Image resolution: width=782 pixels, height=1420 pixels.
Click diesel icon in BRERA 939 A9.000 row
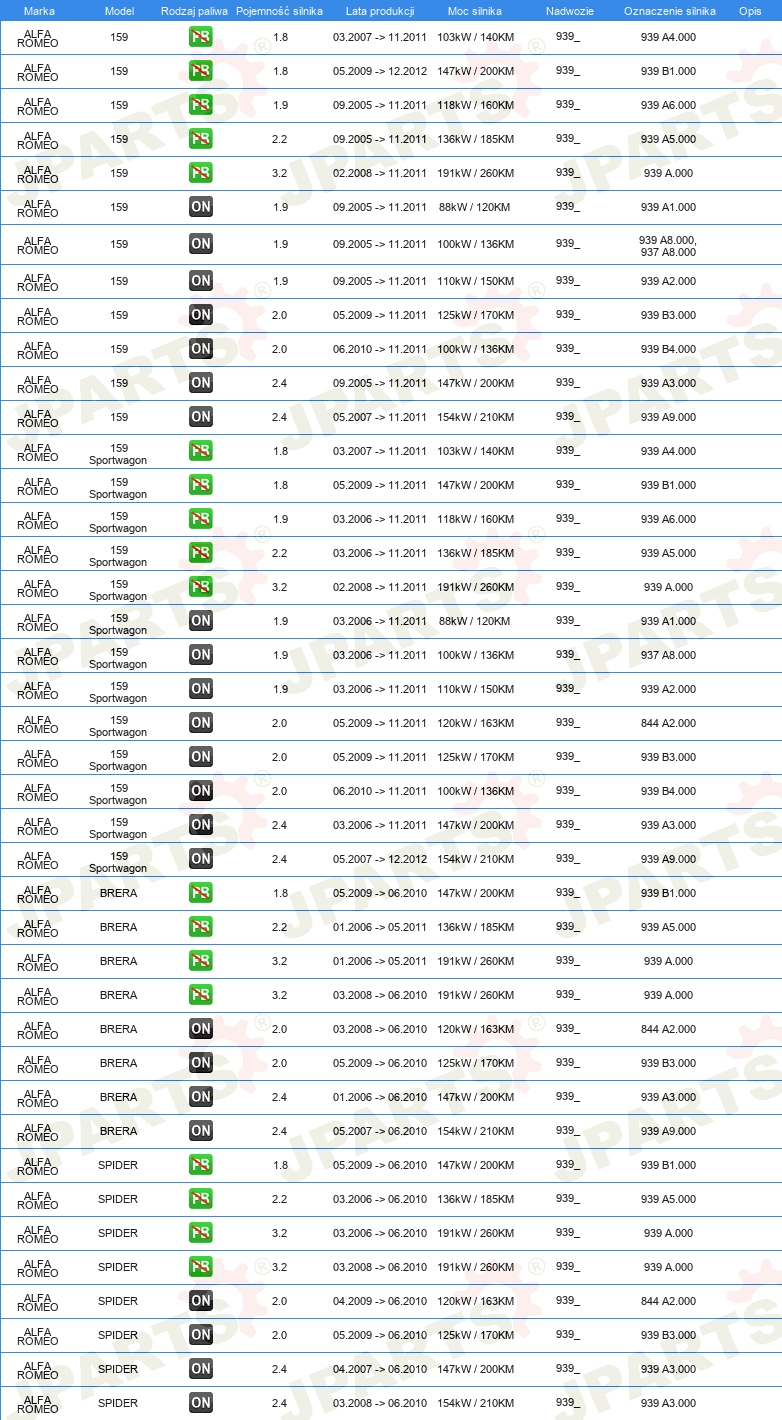201,1131
